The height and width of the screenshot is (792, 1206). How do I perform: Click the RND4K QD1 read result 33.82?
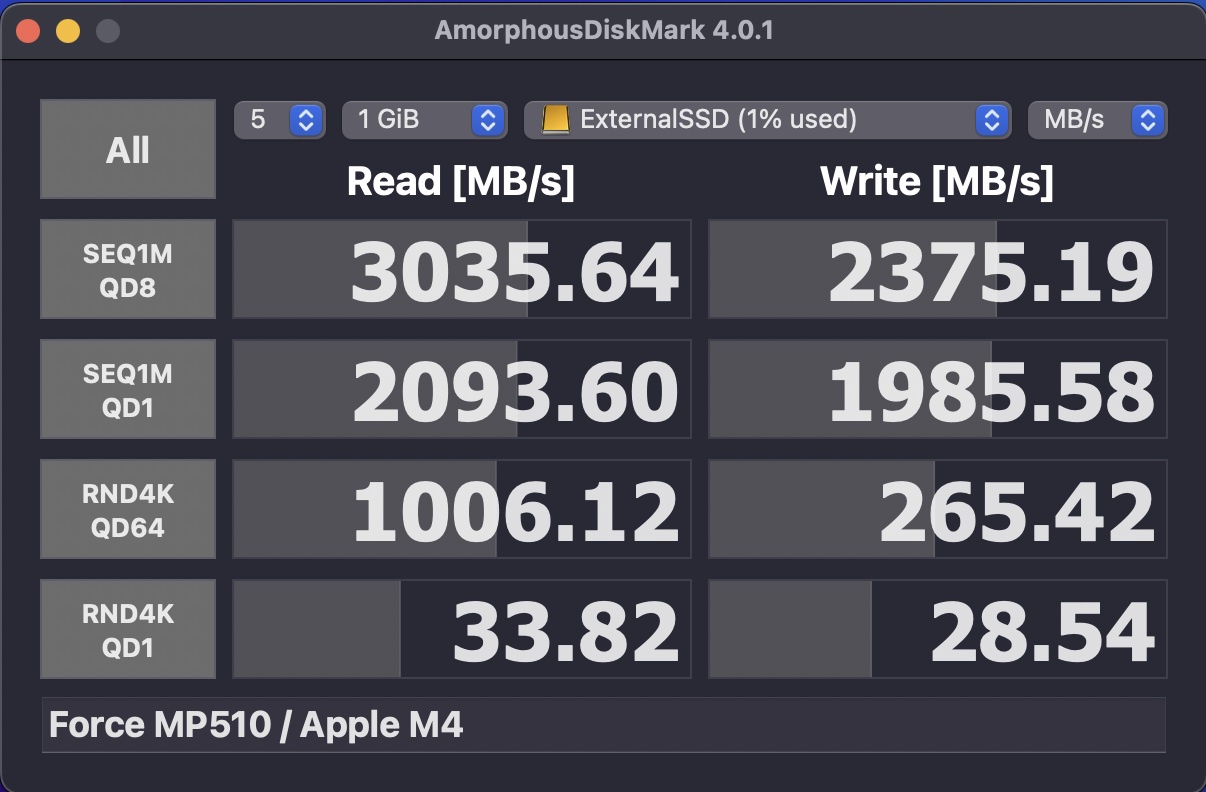462,630
